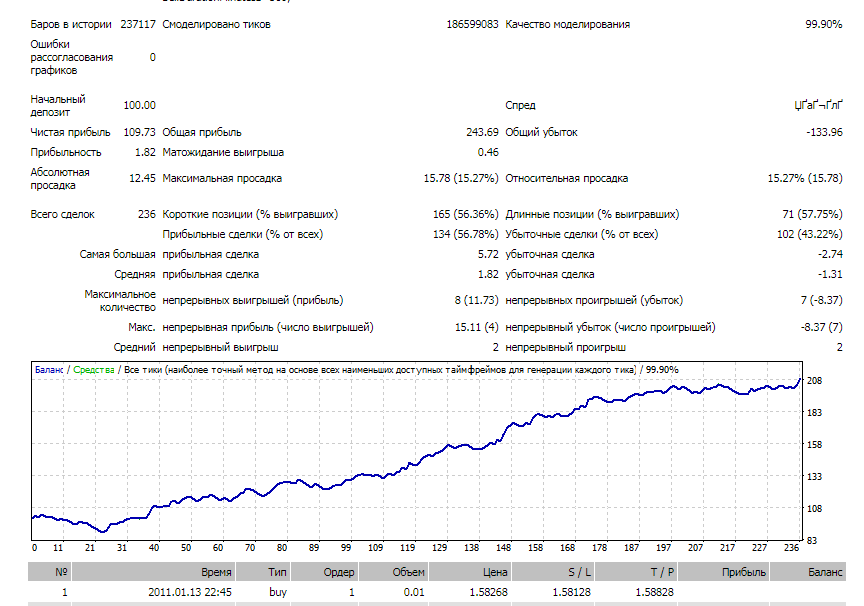Select the net profit value 109.73
864x606 pixels.
coord(139,132)
